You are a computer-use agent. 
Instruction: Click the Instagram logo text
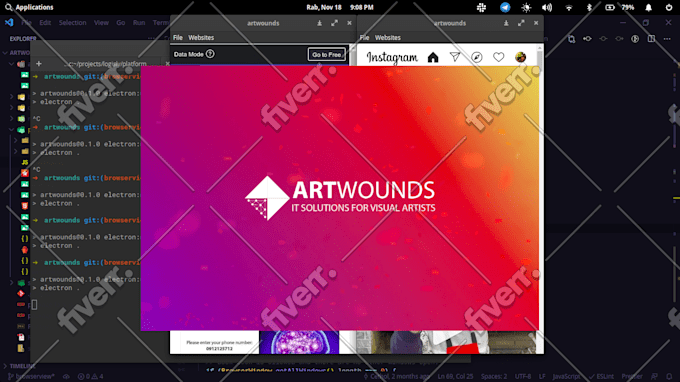pos(392,57)
